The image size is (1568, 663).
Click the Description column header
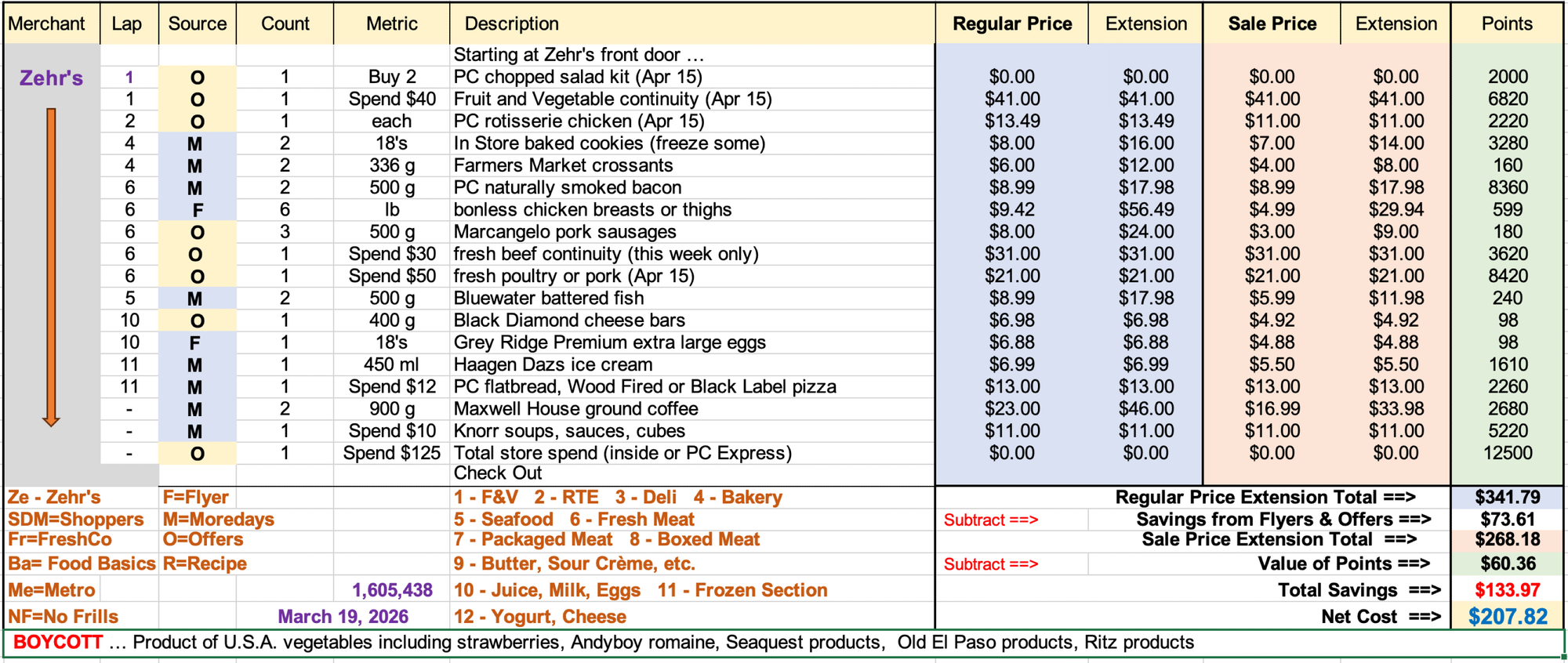[x=512, y=24]
